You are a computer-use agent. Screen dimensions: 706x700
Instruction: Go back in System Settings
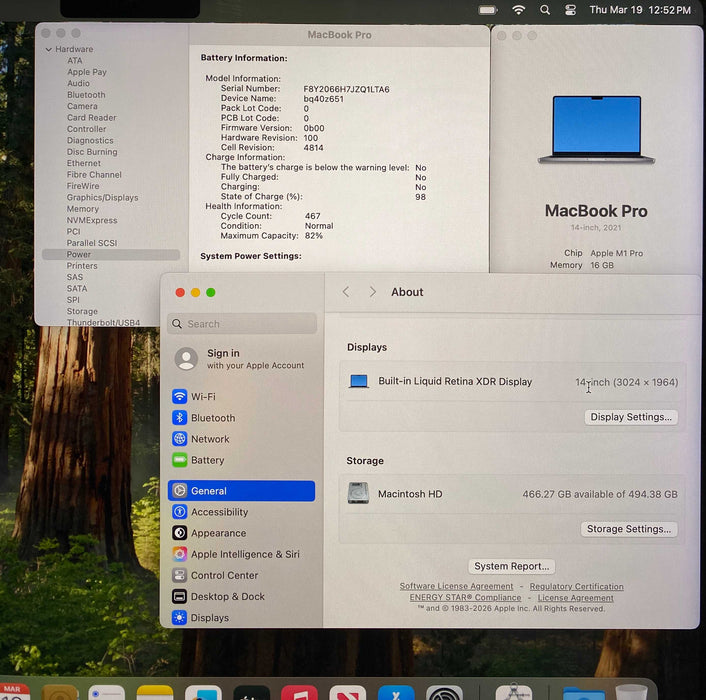[346, 292]
